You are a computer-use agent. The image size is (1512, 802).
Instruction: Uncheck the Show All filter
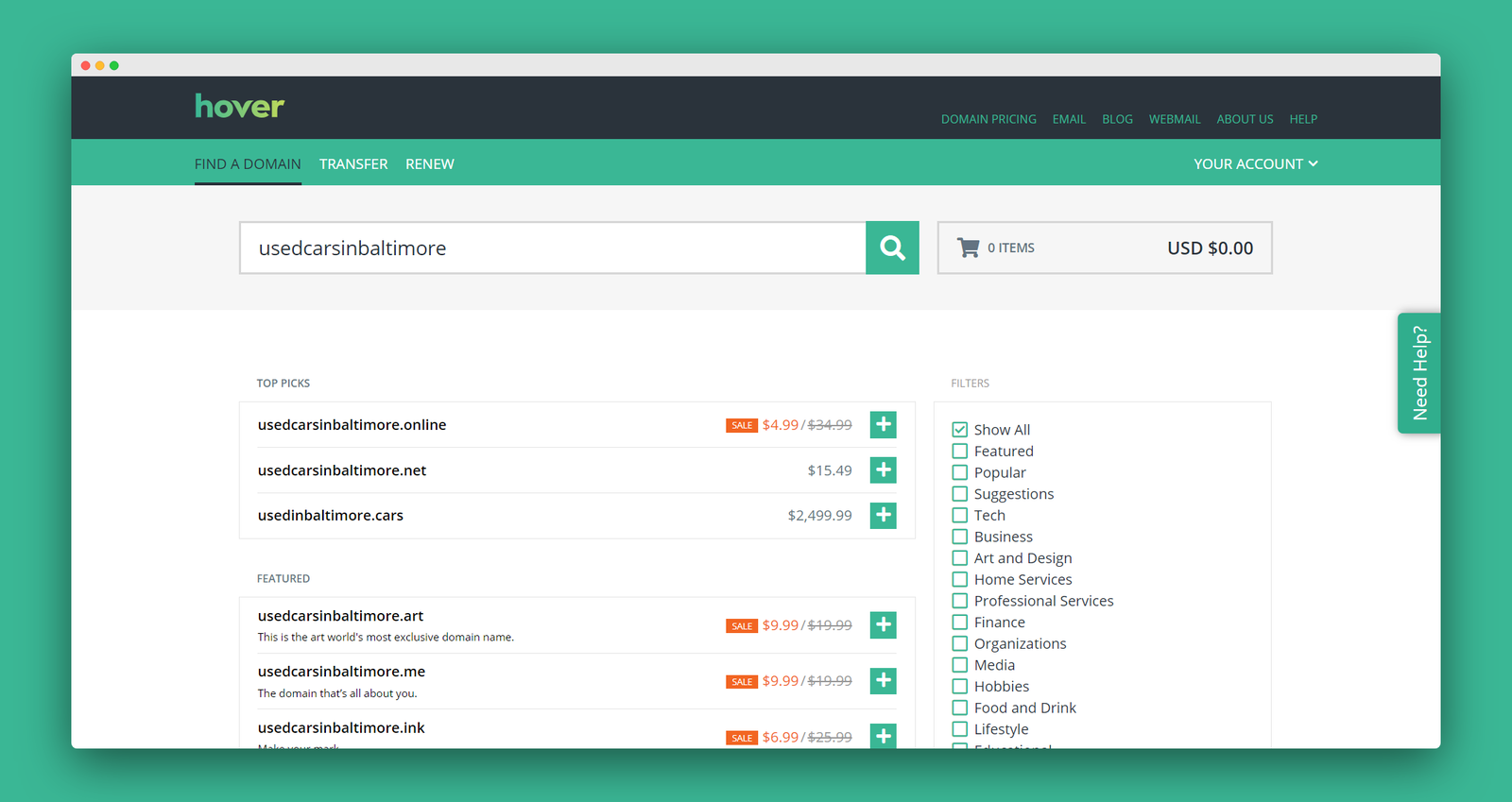tap(960, 430)
